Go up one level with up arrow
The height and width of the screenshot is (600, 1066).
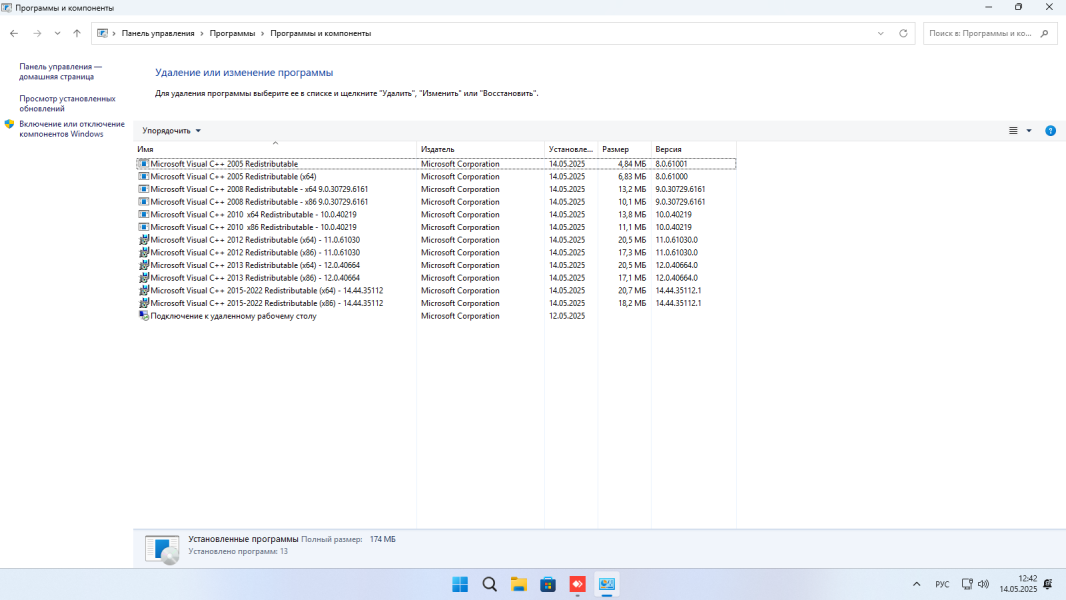point(77,33)
